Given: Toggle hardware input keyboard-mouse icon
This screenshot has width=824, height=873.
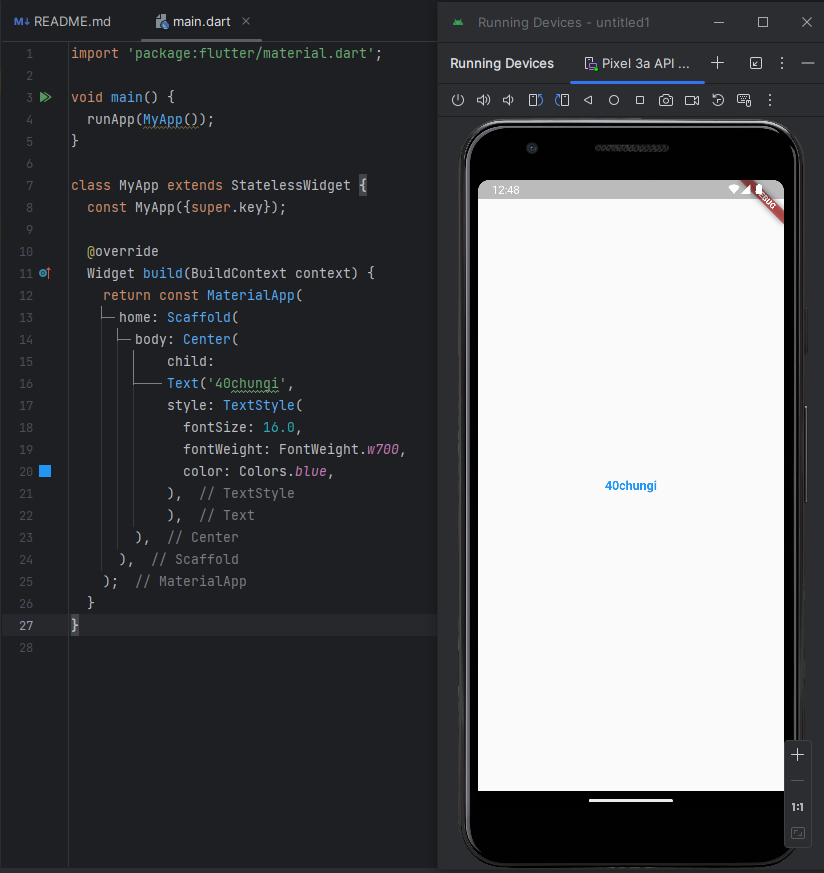Looking at the screenshot, I should coord(744,100).
